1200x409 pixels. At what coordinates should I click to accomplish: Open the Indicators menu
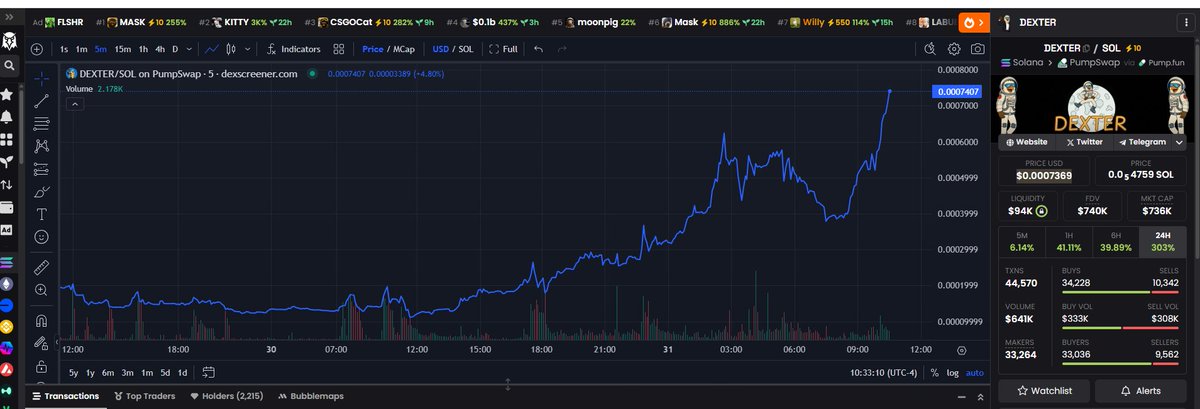coord(295,48)
